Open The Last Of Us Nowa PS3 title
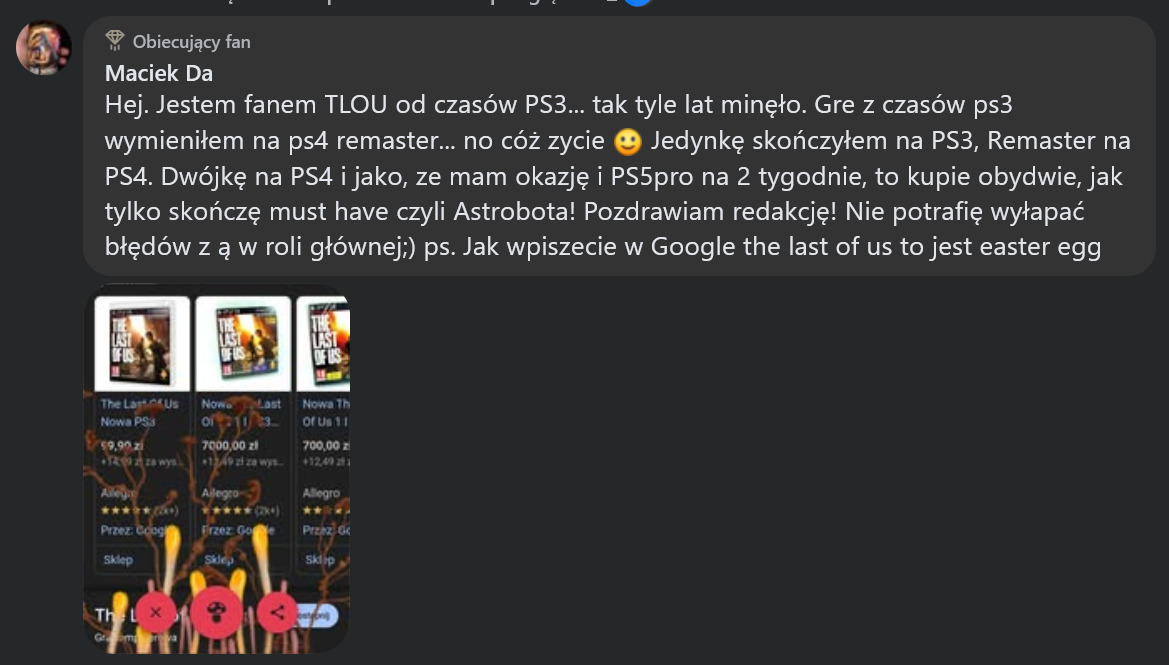Viewport: 1169px width, 665px height. click(x=139, y=412)
